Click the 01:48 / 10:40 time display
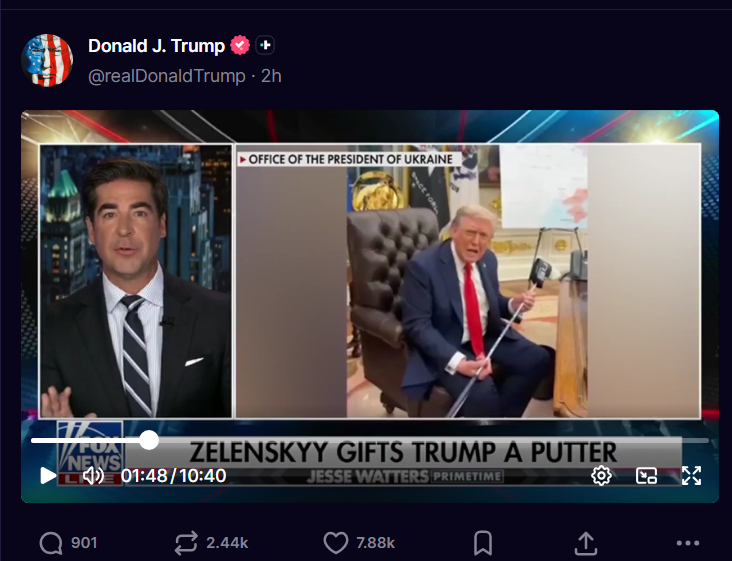The width and height of the screenshot is (732, 561). tap(174, 476)
